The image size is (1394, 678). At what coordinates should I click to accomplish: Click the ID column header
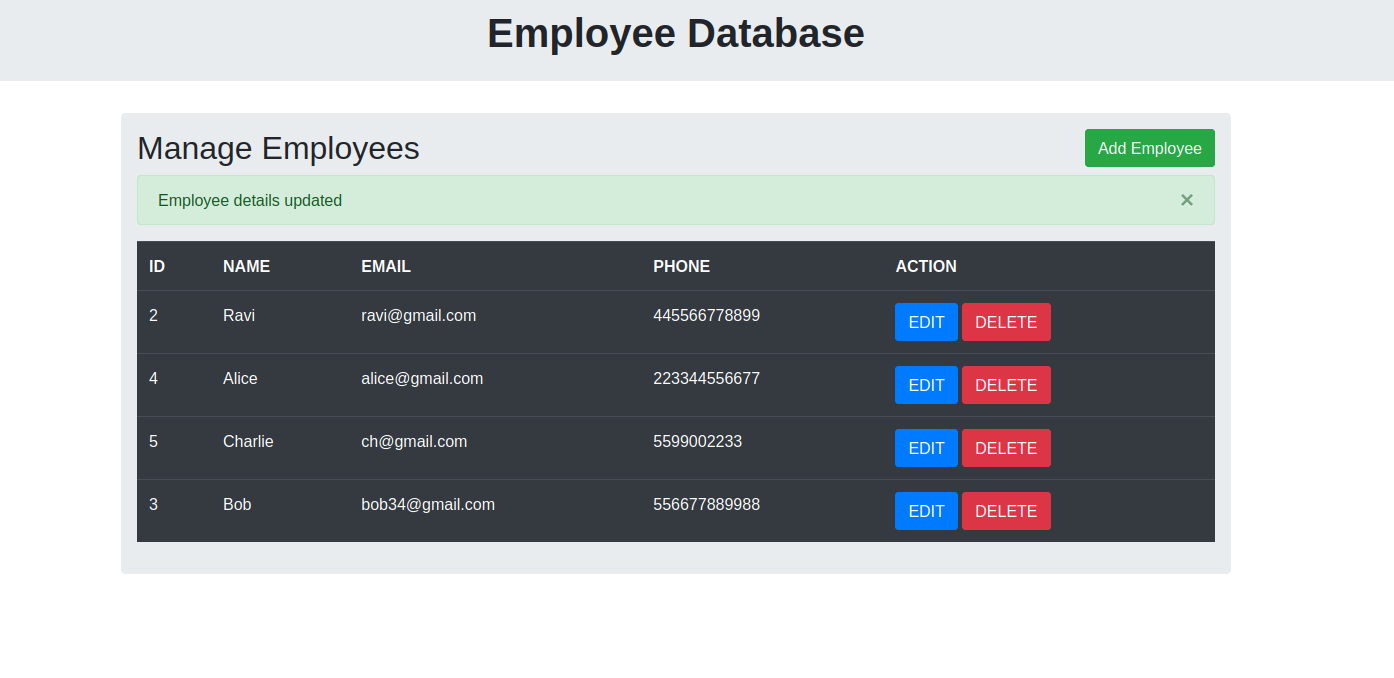[156, 266]
